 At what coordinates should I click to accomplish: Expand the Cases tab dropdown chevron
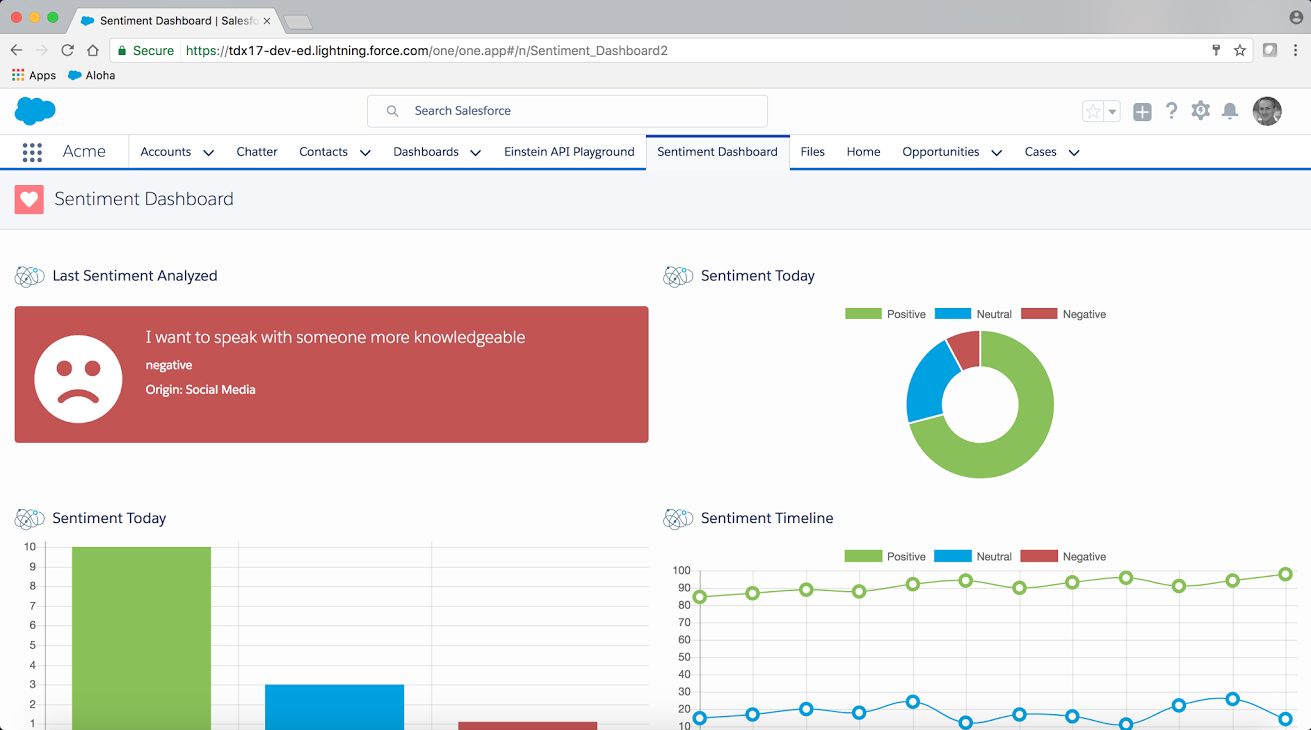click(1074, 153)
